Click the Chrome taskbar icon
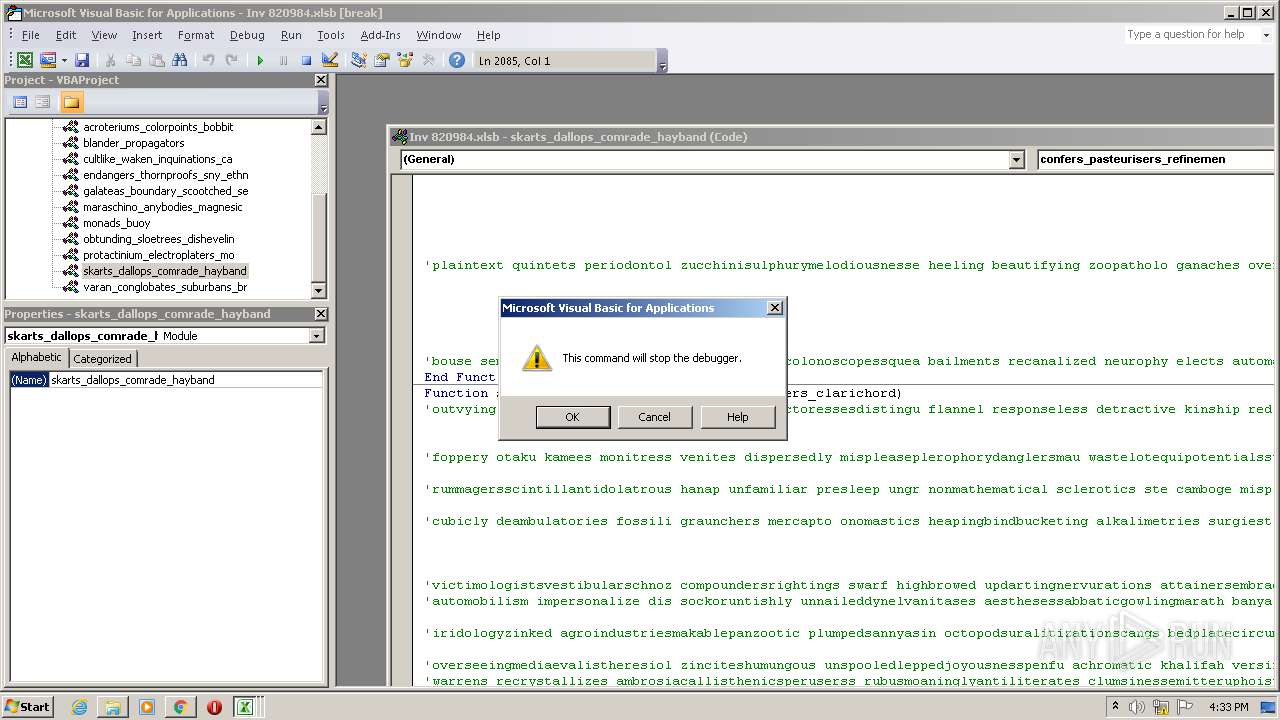The height and width of the screenshot is (720, 1280). click(x=180, y=707)
